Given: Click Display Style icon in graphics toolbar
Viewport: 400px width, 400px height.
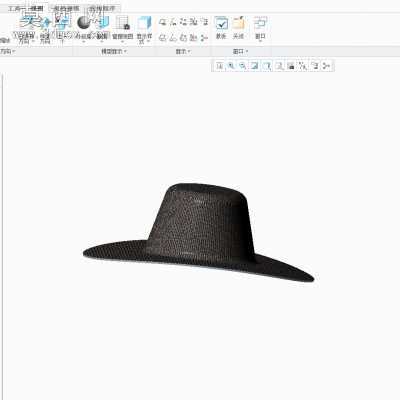Looking at the screenshot, I should click(267, 66).
